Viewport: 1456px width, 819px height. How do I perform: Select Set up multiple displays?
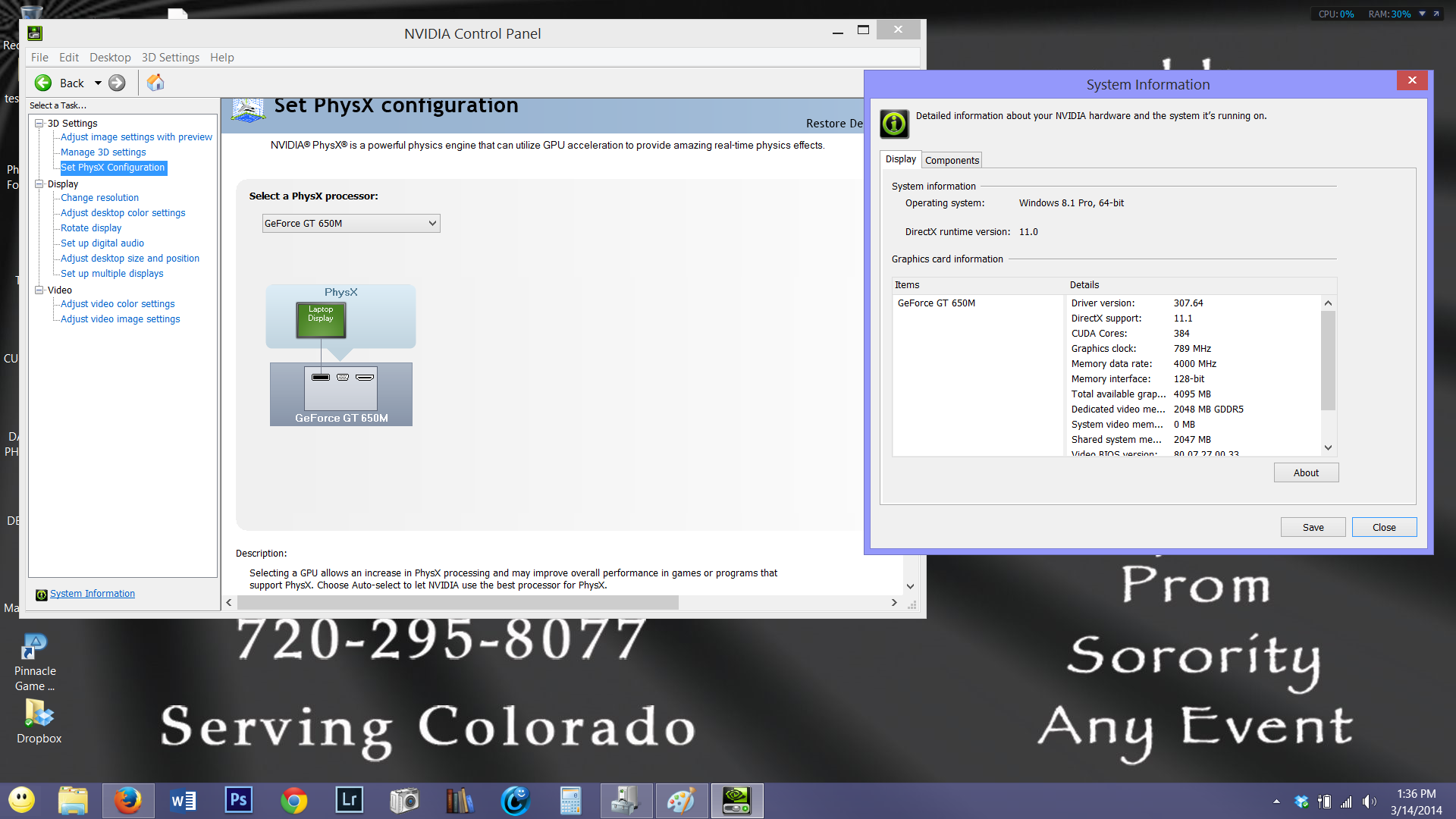point(112,274)
